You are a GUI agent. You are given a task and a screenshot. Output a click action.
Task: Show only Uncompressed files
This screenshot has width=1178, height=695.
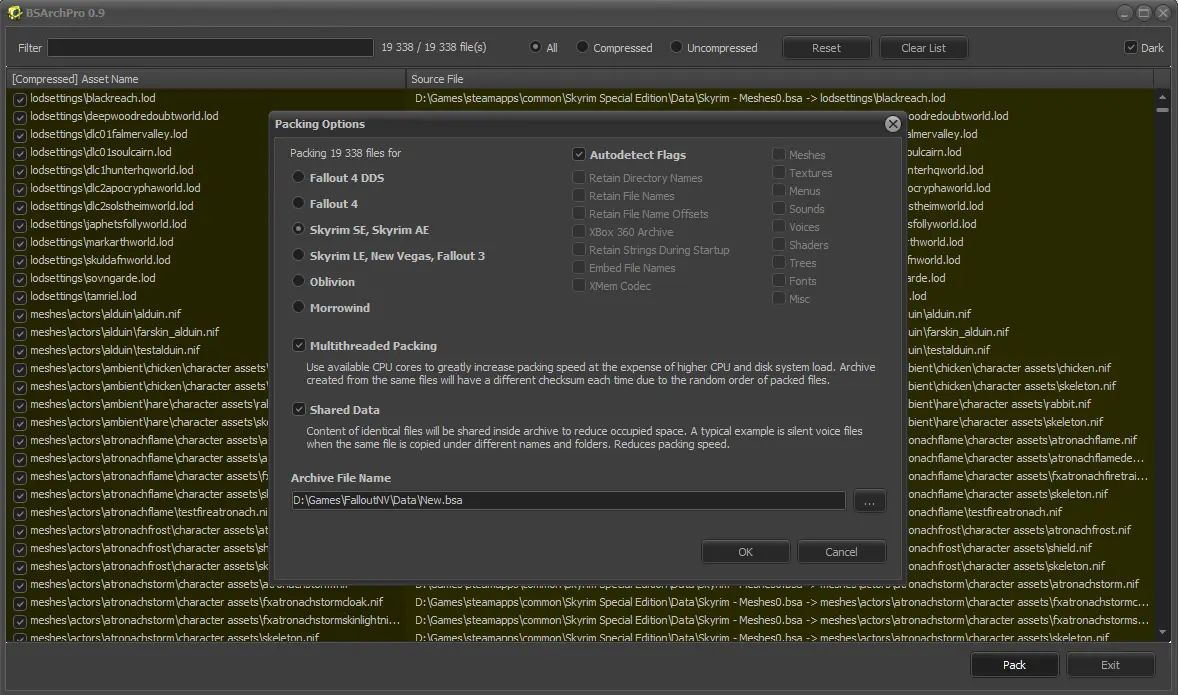677,47
